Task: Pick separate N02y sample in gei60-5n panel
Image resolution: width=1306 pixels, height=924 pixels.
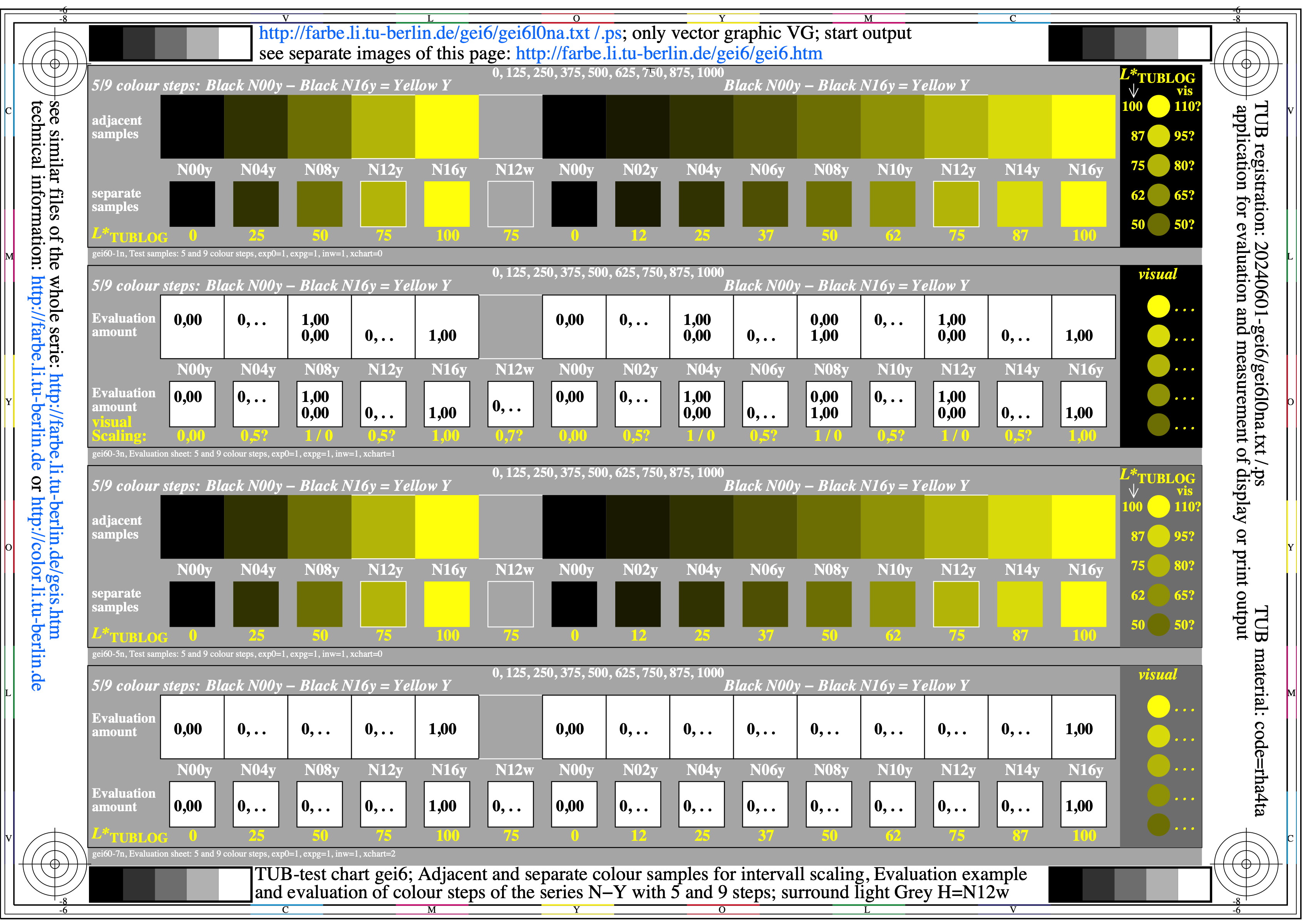Action: (638, 604)
